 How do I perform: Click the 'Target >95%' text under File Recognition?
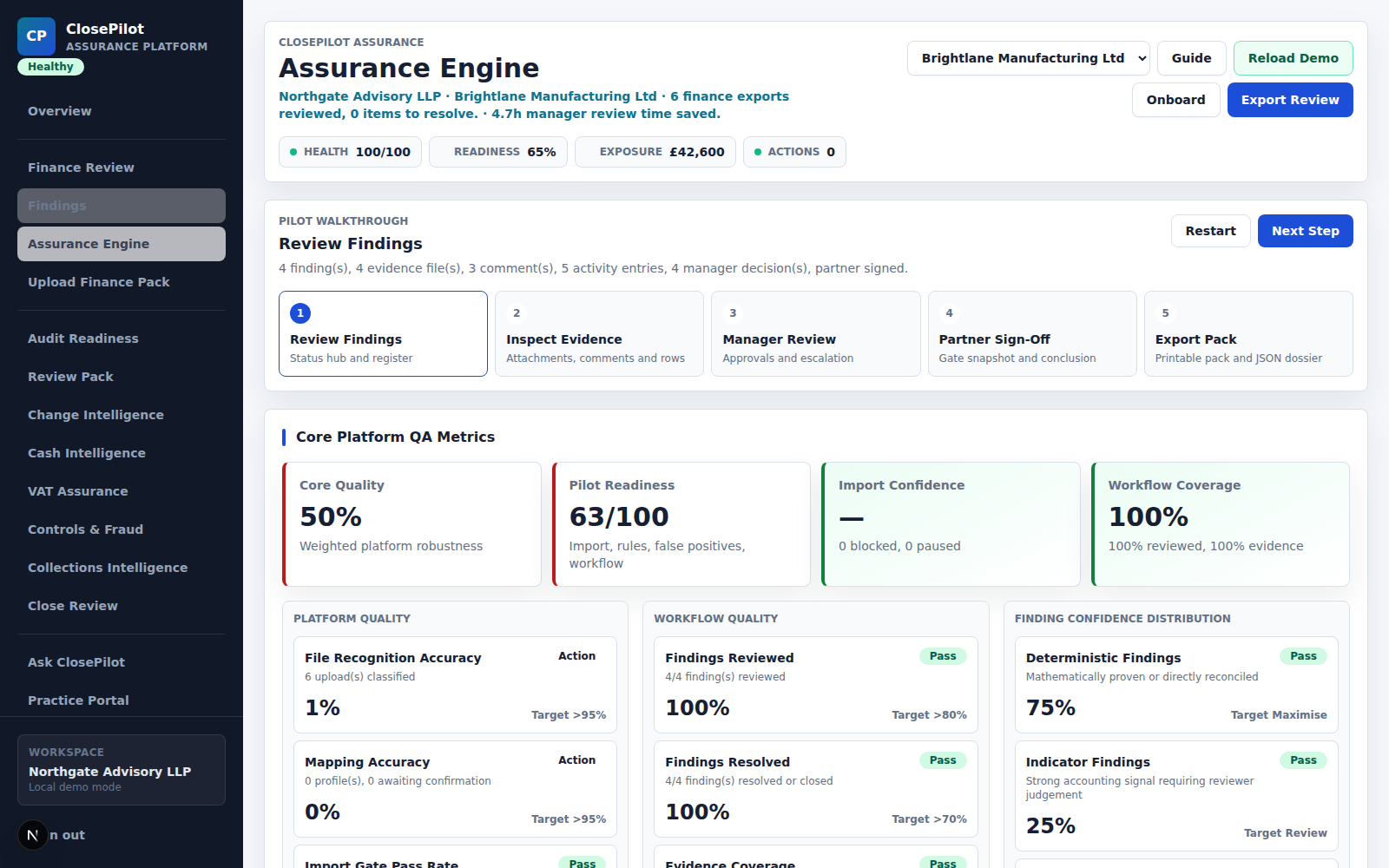pos(569,715)
